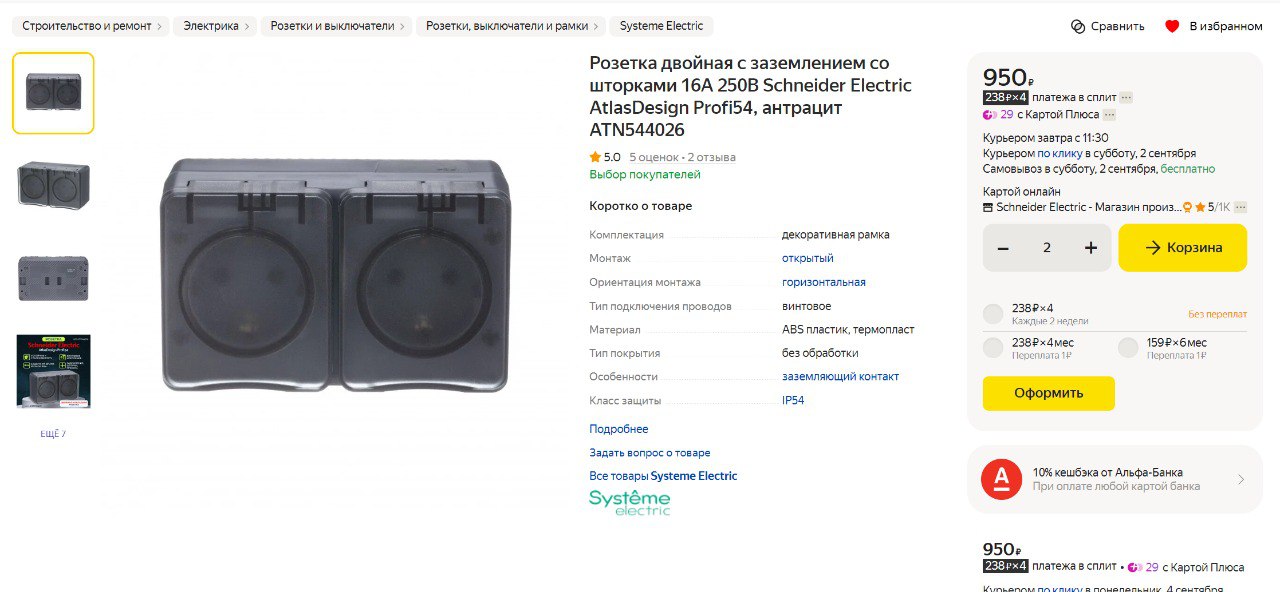This screenshot has height=592, width=1280.
Task: Click the red heart favorites icon
Action: [x=1172, y=26]
